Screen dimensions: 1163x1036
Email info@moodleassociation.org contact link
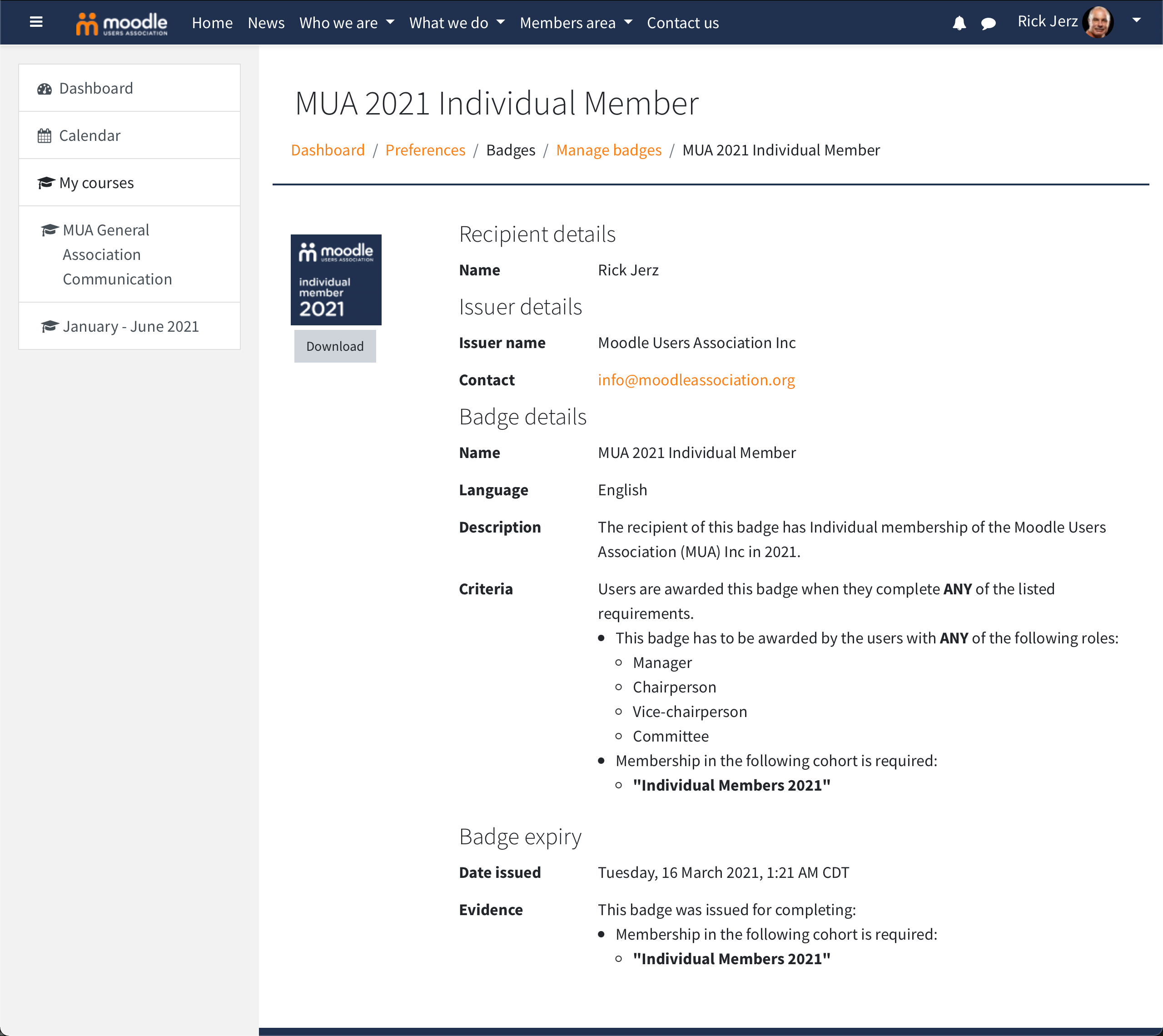pos(696,380)
